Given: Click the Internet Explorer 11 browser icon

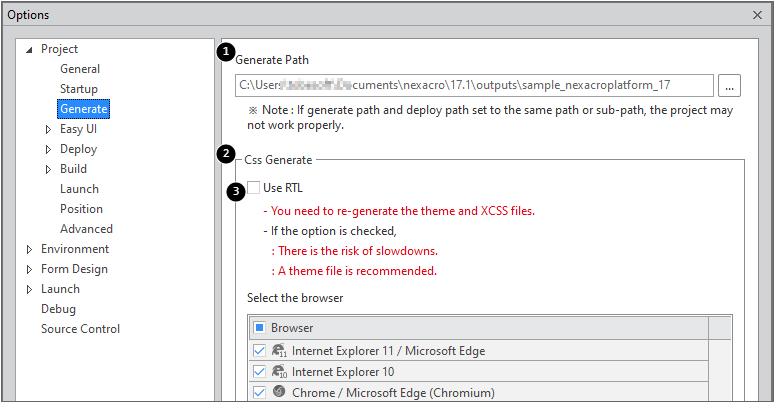Looking at the screenshot, I should click(279, 351).
